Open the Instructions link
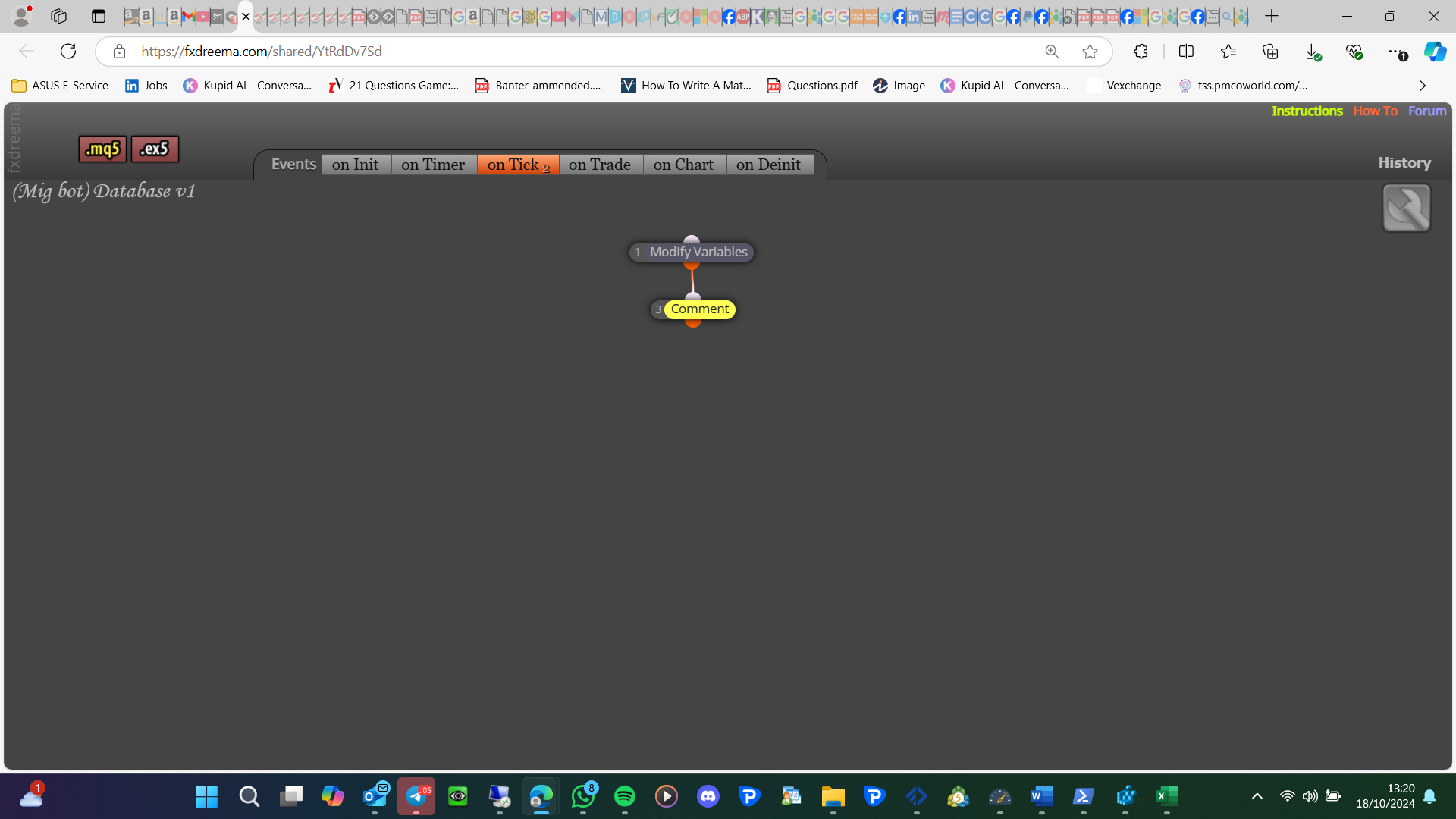The height and width of the screenshot is (819, 1456). pyautogui.click(x=1307, y=111)
